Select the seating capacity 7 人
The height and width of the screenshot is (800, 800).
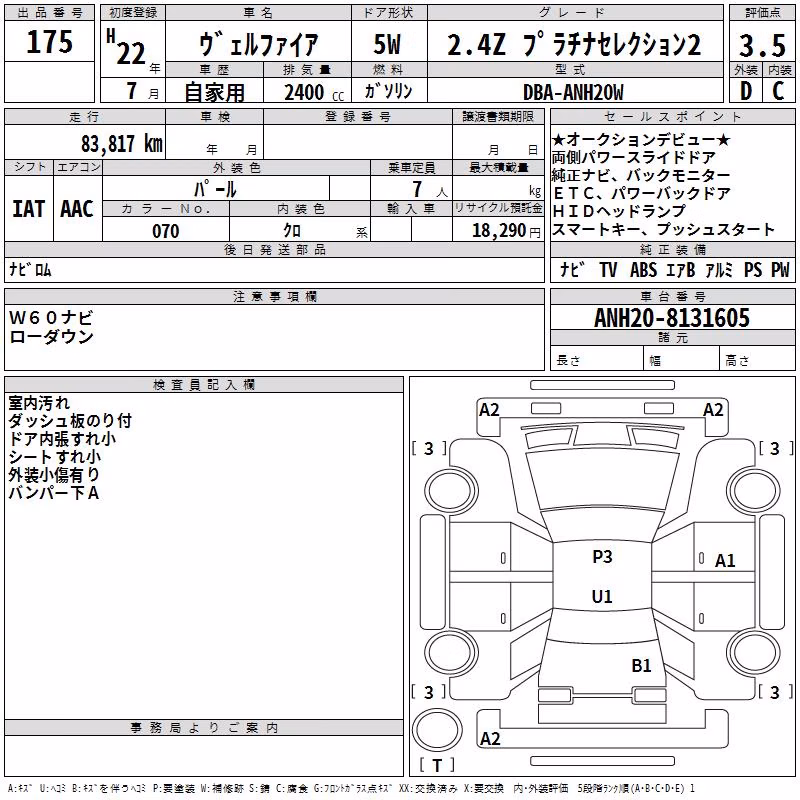point(430,189)
